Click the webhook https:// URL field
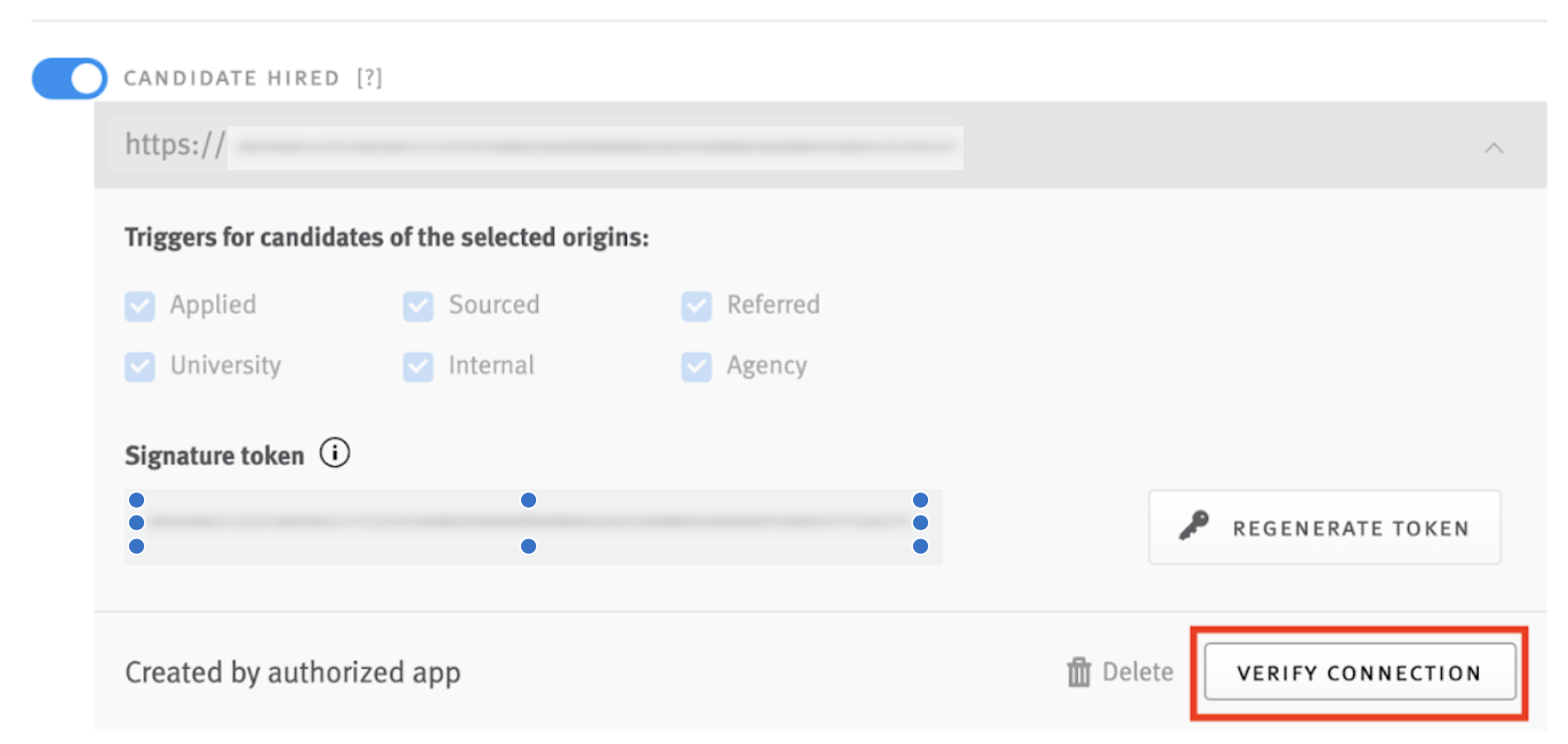 click(542, 147)
